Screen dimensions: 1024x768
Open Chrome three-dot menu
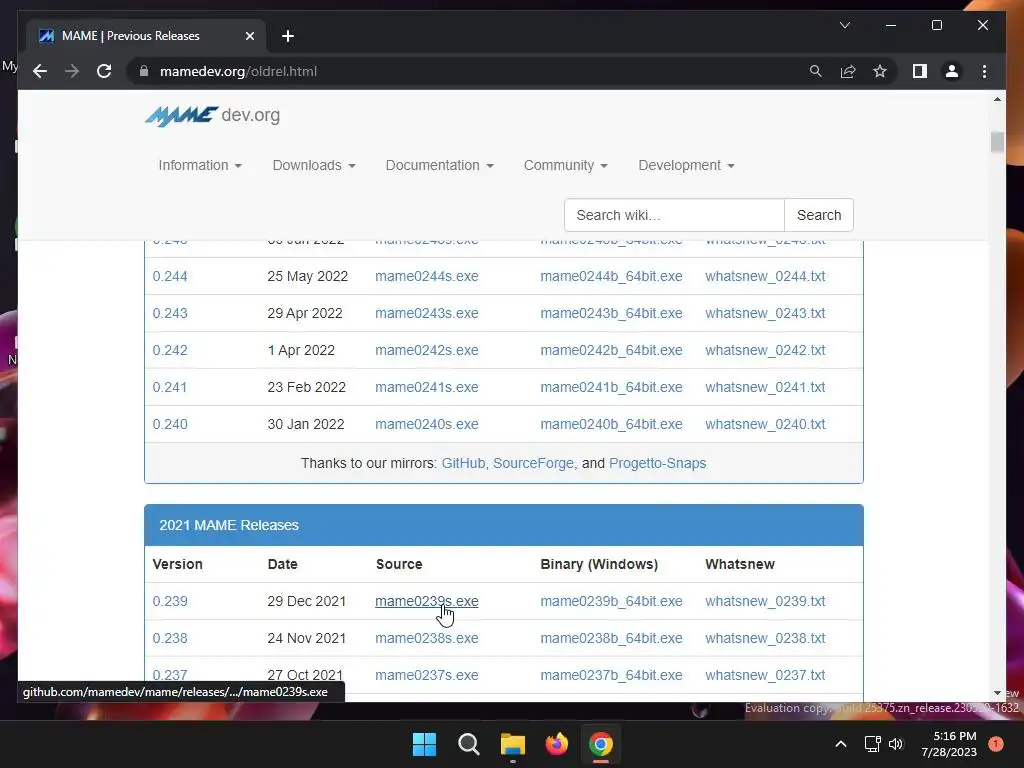coord(984,71)
